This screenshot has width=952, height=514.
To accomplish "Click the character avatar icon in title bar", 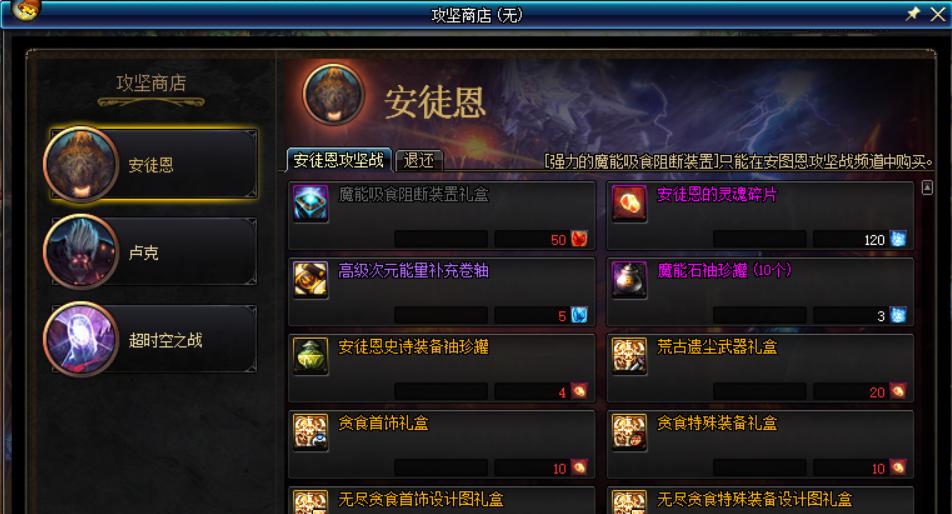I will pos(26,9).
